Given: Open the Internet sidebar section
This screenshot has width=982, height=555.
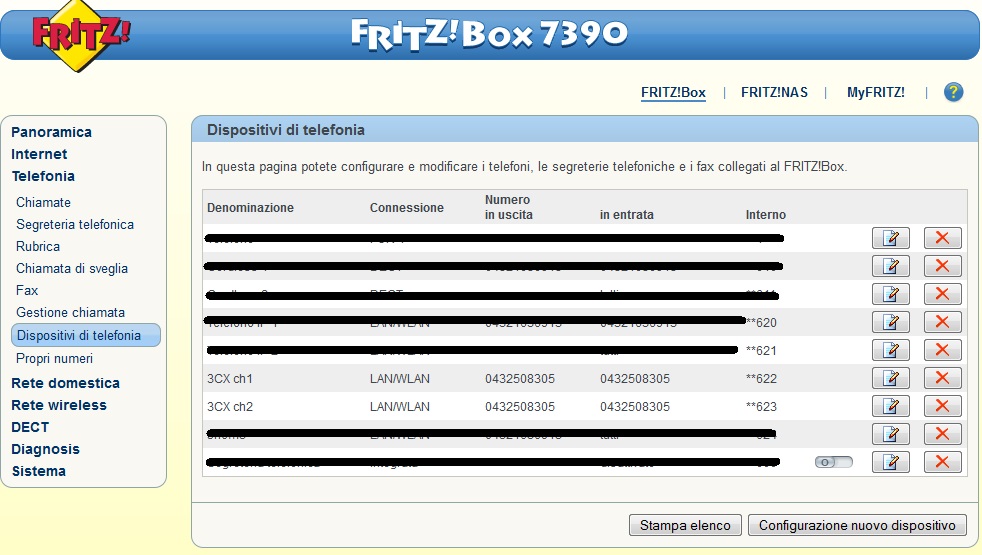Looking at the screenshot, I should point(39,154).
